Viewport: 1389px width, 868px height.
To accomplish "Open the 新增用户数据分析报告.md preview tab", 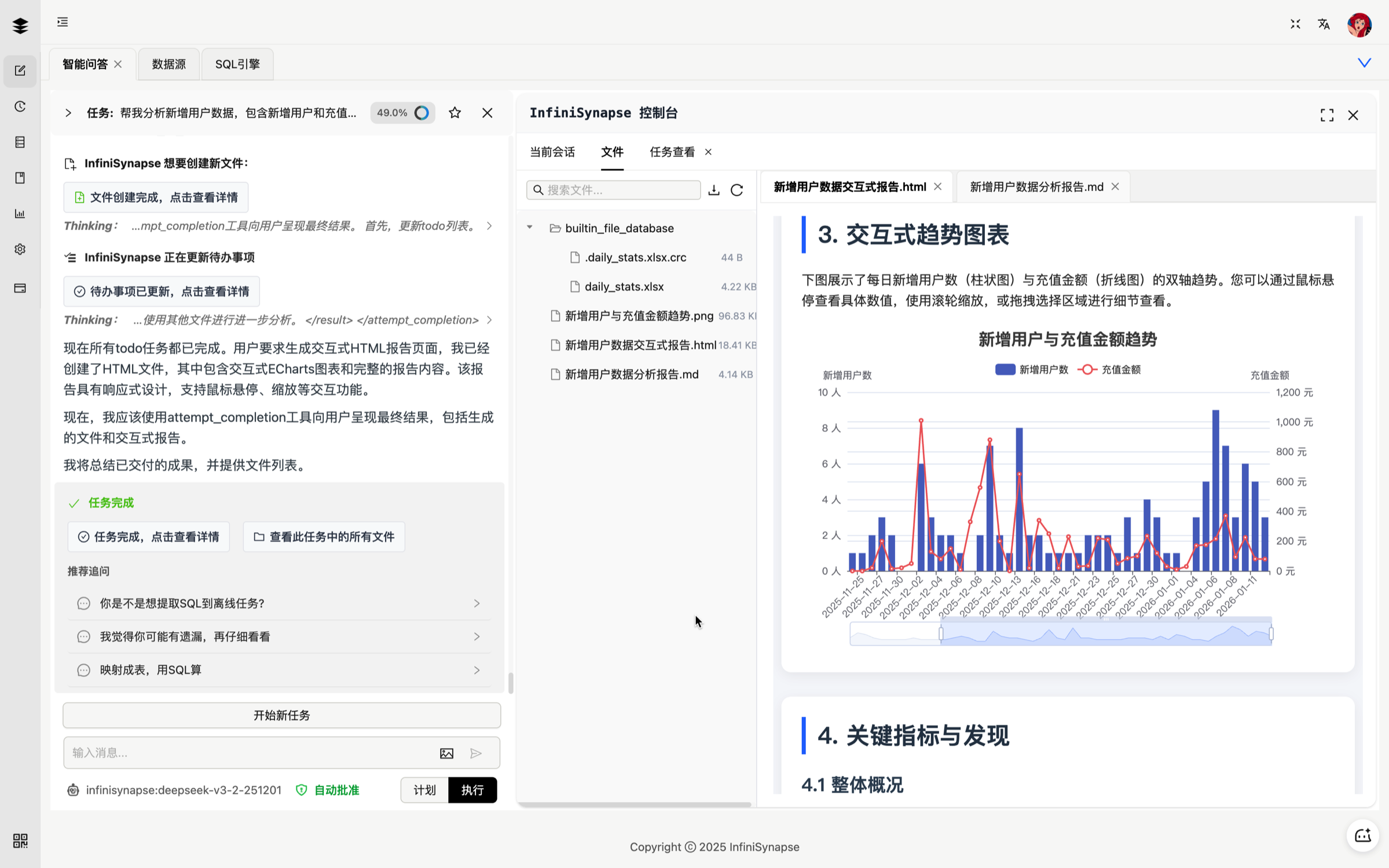I will coord(1036,186).
